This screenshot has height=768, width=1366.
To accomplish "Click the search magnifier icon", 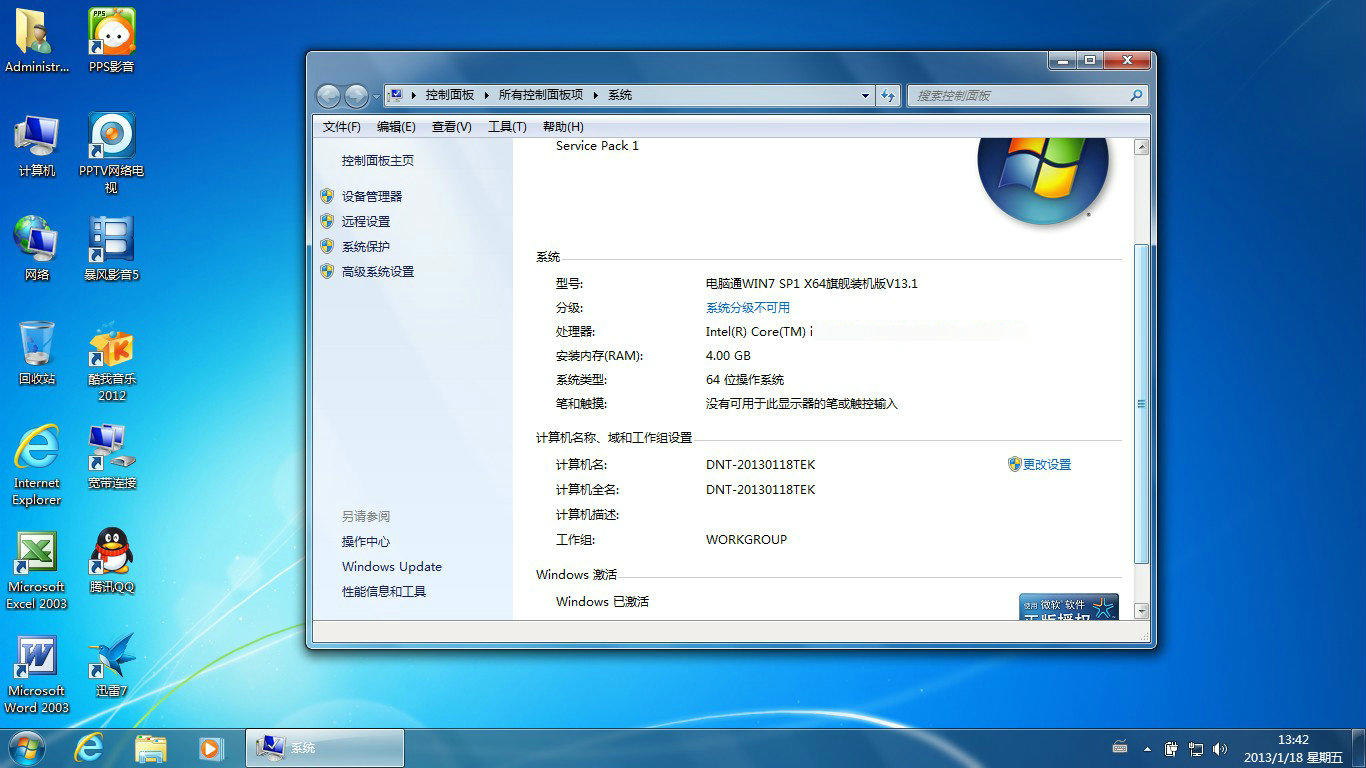I will point(1136,95).
